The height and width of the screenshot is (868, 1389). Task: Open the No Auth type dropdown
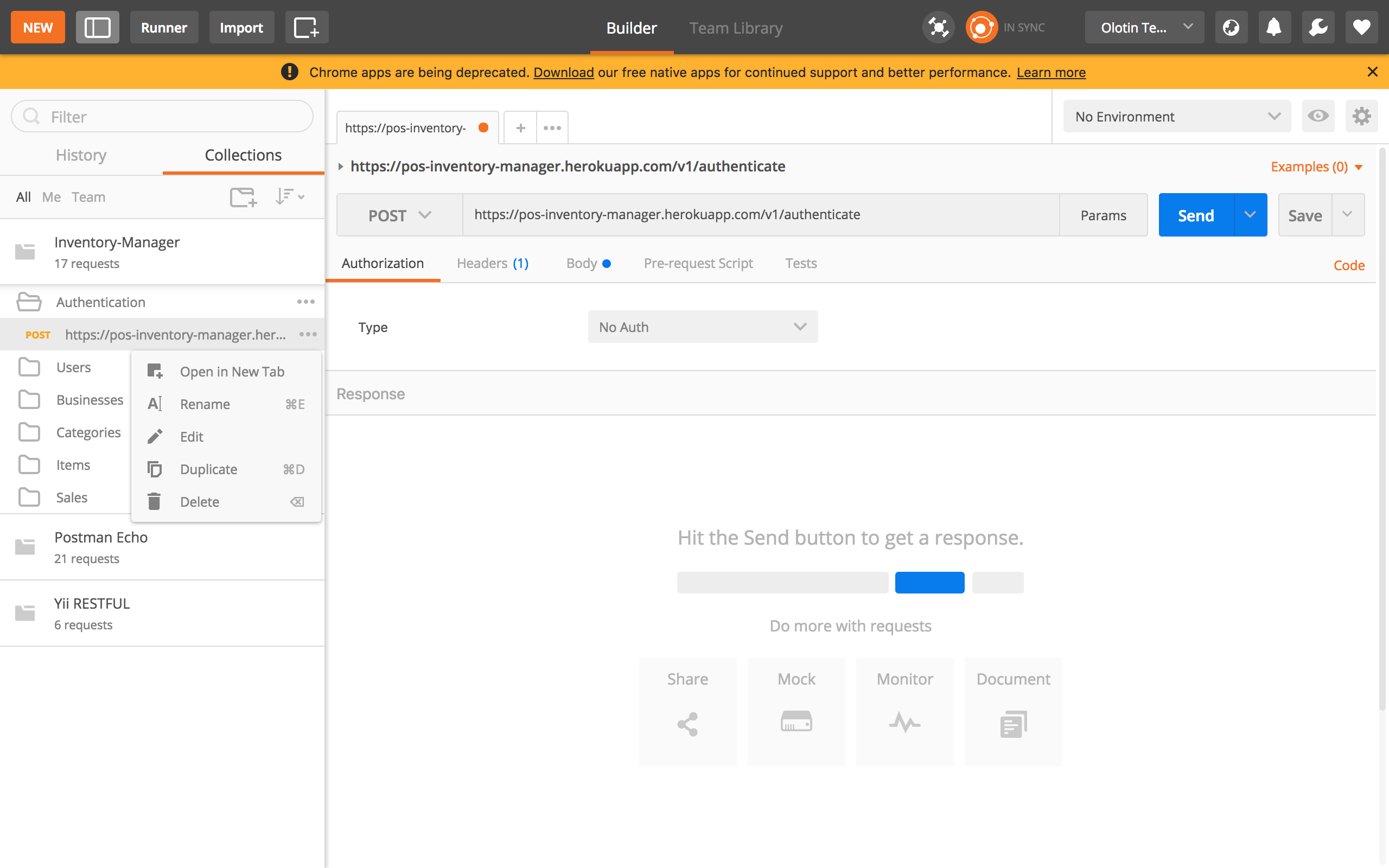(703, 327)
